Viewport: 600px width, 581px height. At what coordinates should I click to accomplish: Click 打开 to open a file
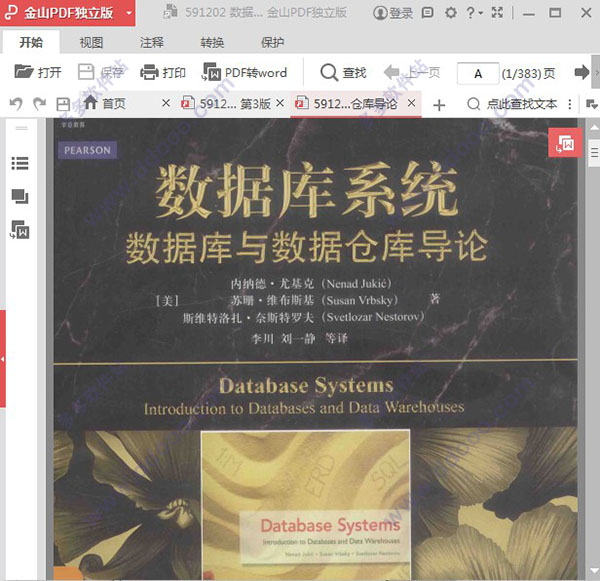38,72
